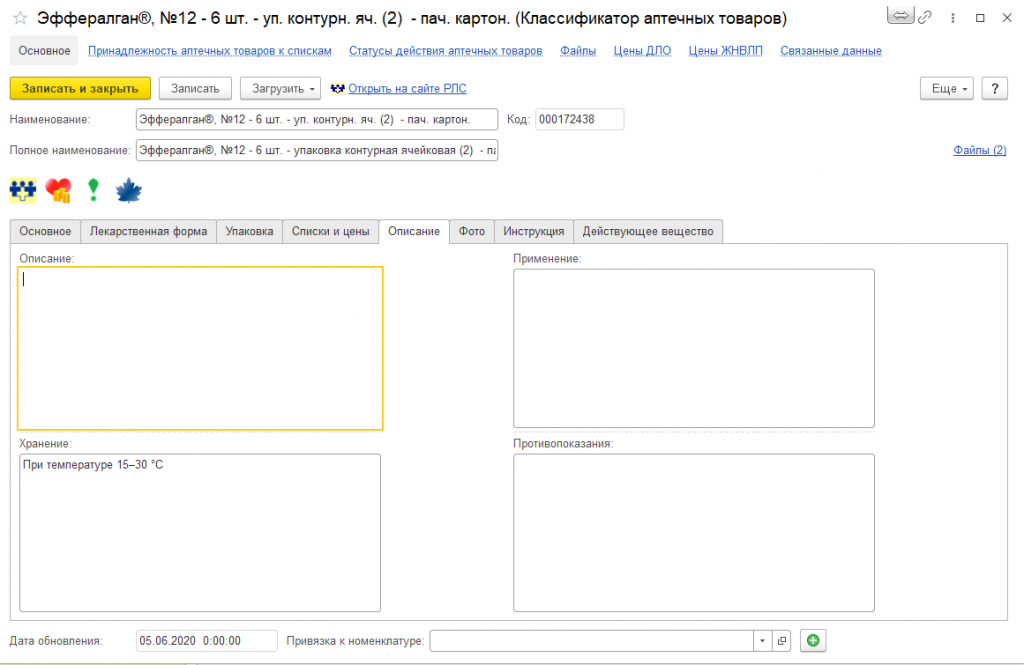Open the Инструкция tab
Image resolution: width=1024 pixels, height=665 pixels.
pos(534,231)
